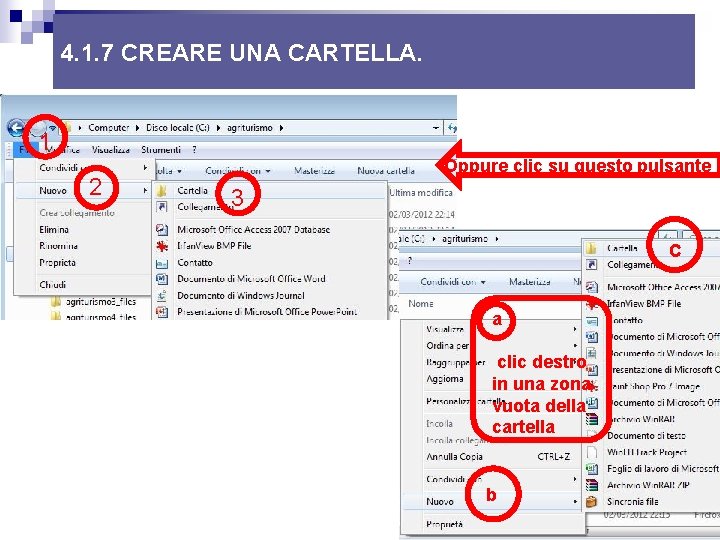Click agriturismo in the top address breadcrumb
This screenshot has height=540, width=720.
250,128
